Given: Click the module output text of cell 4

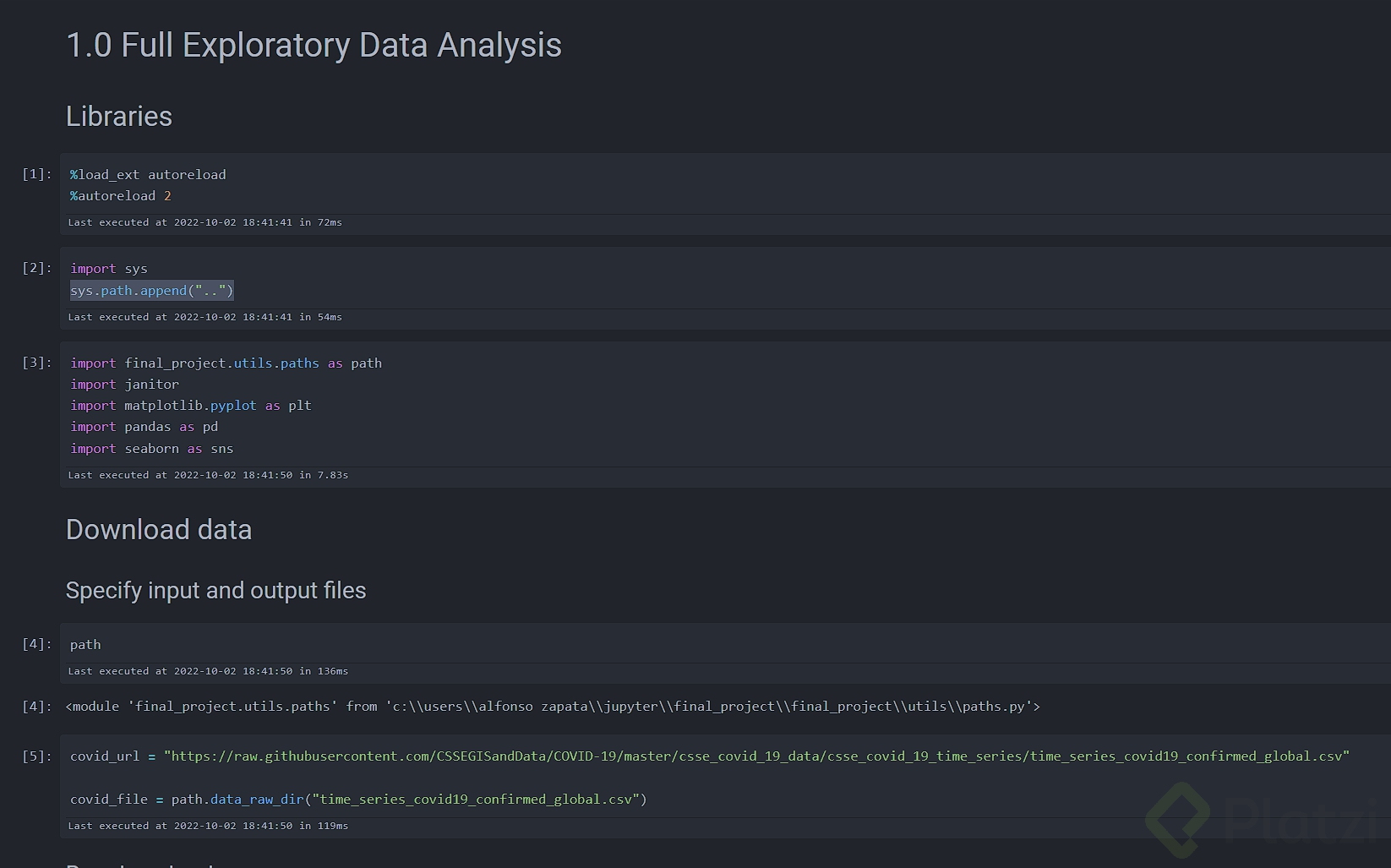Looking at the screenshot, I should coord(552,707).
